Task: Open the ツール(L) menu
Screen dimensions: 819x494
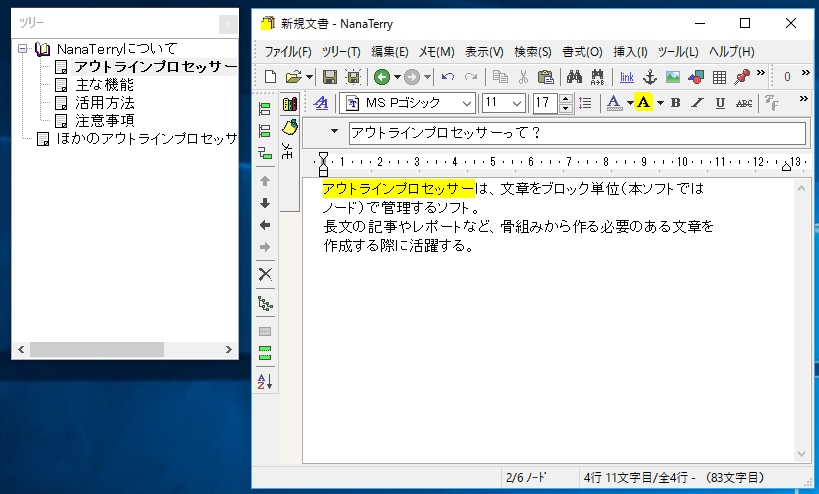Action: (678, 52)
